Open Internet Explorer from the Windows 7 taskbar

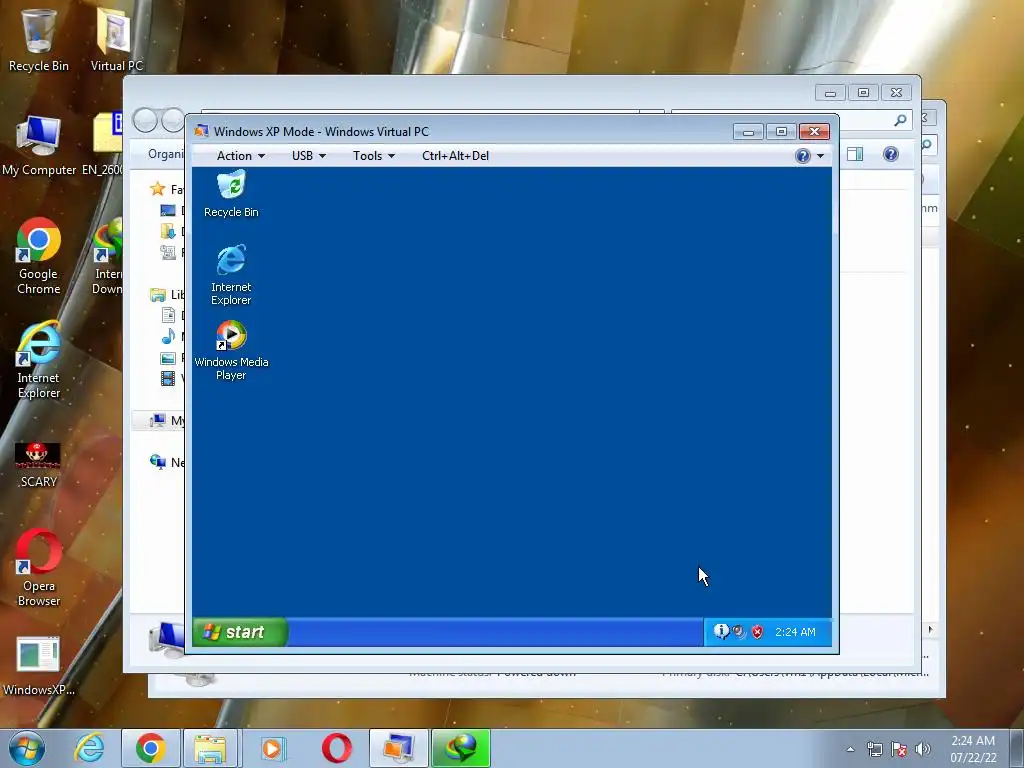[89, 748]
